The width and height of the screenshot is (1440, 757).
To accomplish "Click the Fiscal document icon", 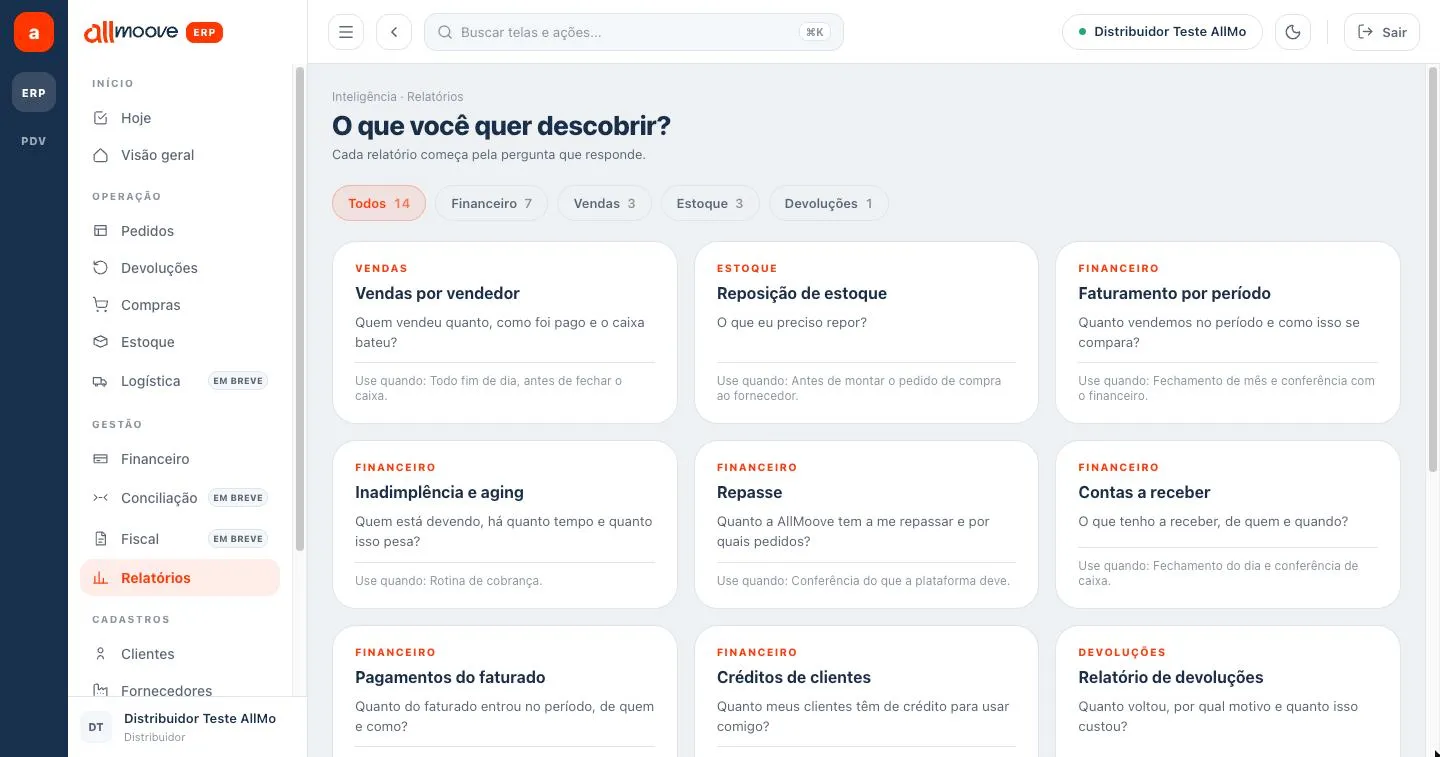I will 100,539.
